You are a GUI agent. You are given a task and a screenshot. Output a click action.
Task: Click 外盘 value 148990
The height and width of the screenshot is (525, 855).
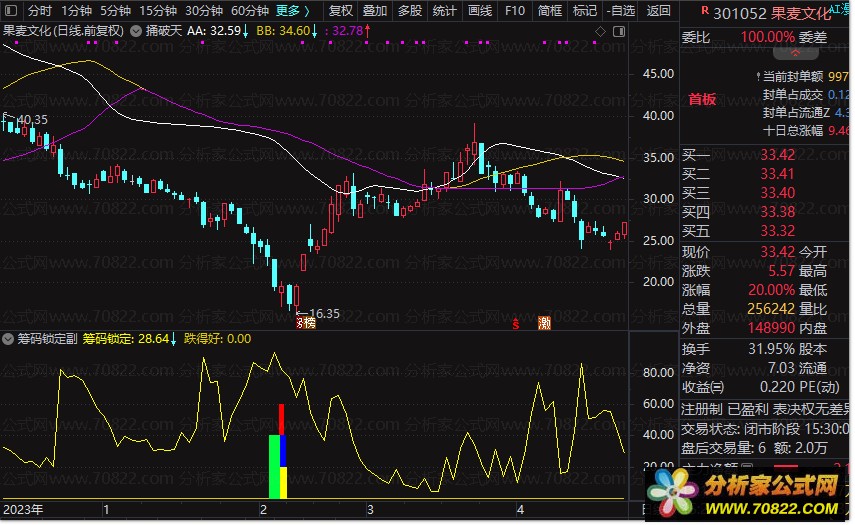pos(770,328)
